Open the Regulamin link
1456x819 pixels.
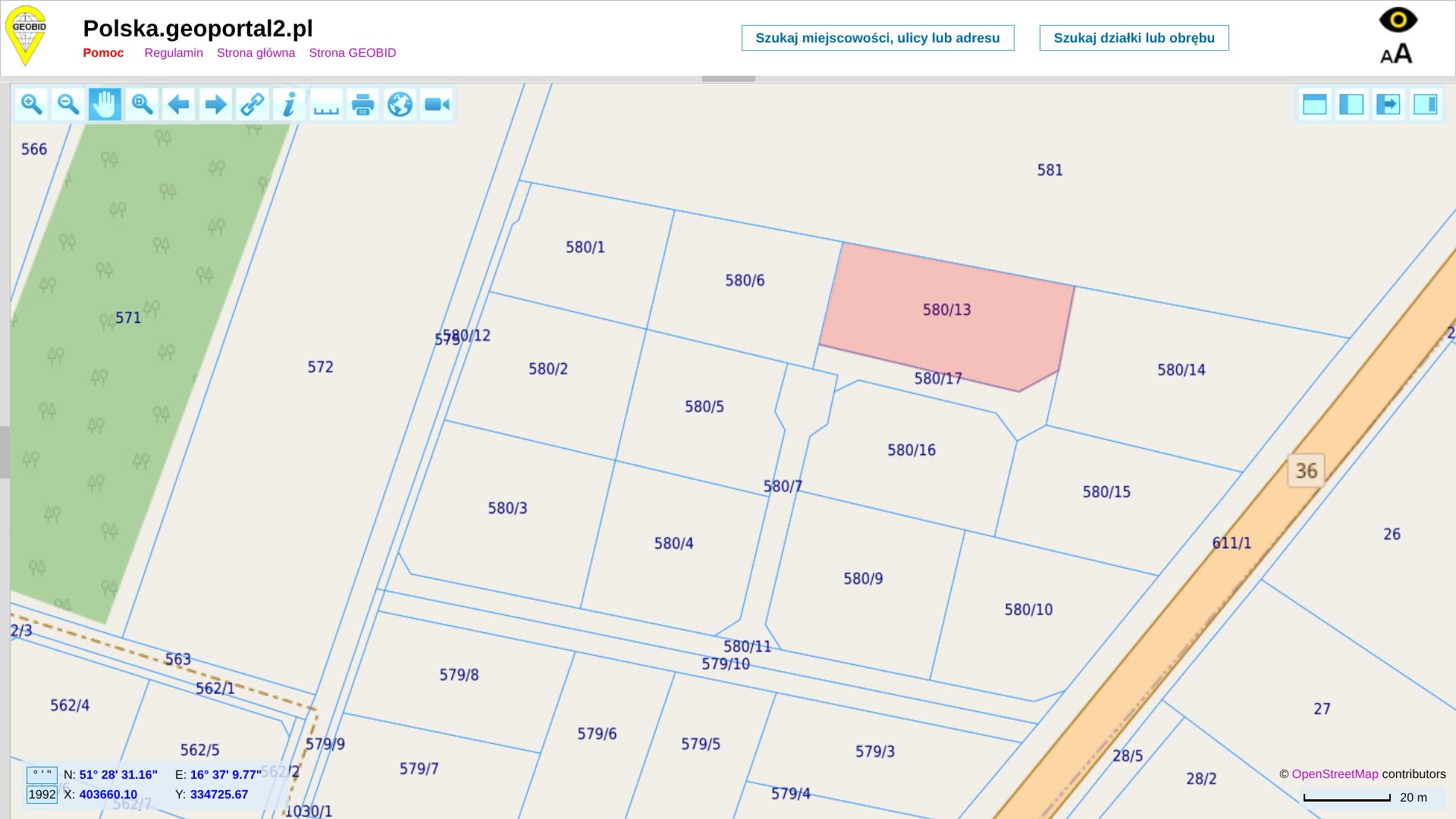click(x=174, y=53)
